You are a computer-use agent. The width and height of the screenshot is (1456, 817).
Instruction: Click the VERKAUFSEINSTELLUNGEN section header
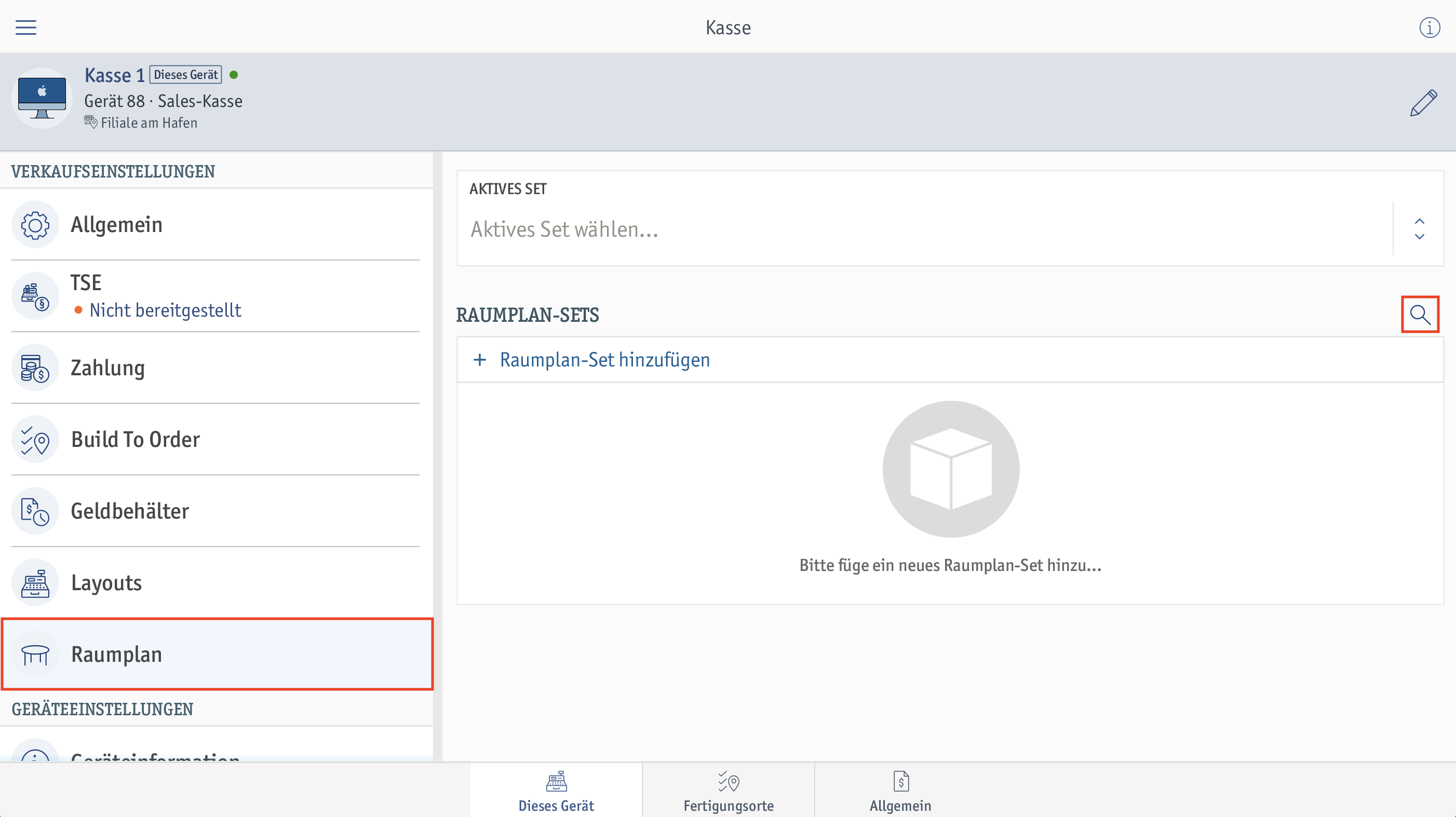113,171
